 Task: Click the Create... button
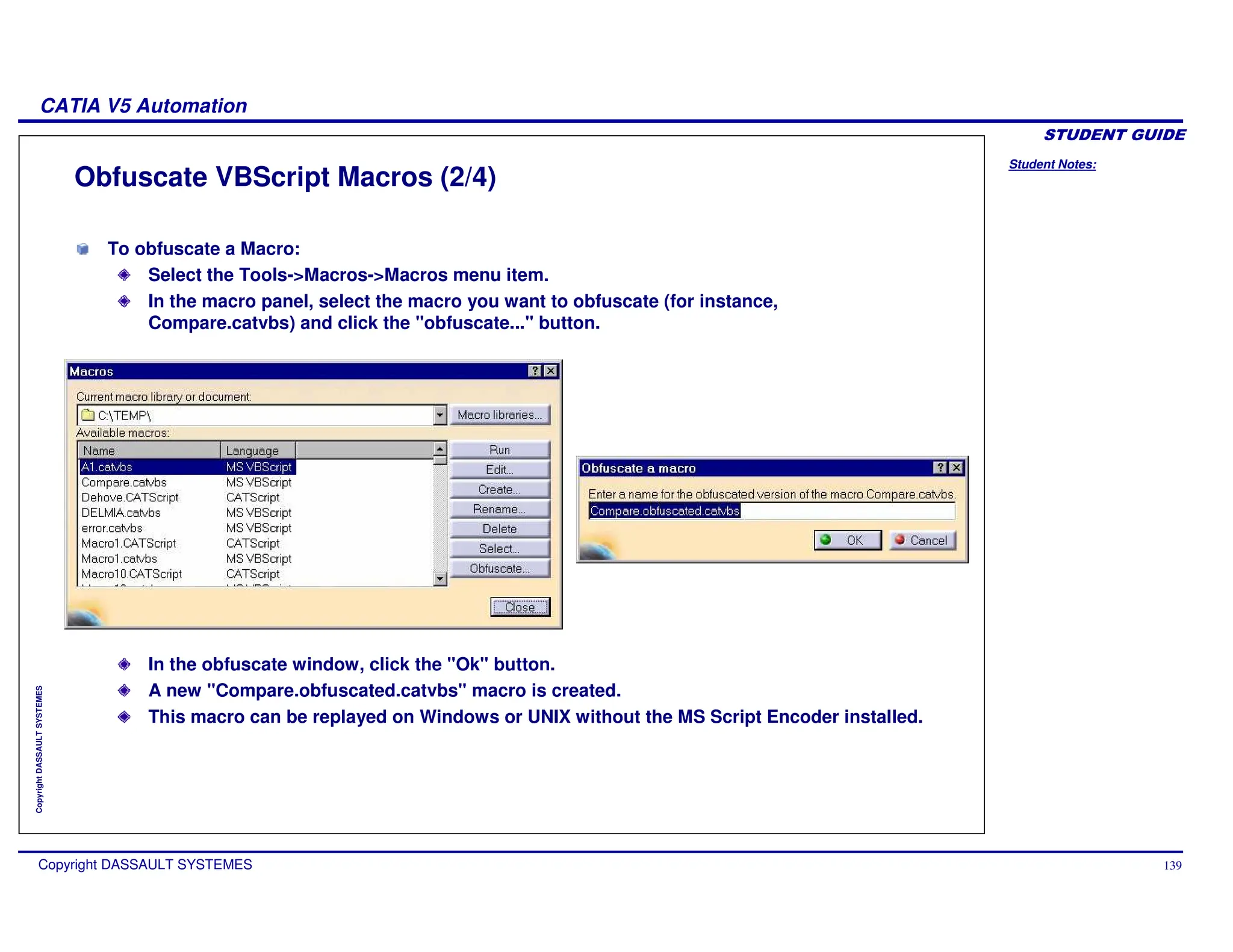pos(500,489)
